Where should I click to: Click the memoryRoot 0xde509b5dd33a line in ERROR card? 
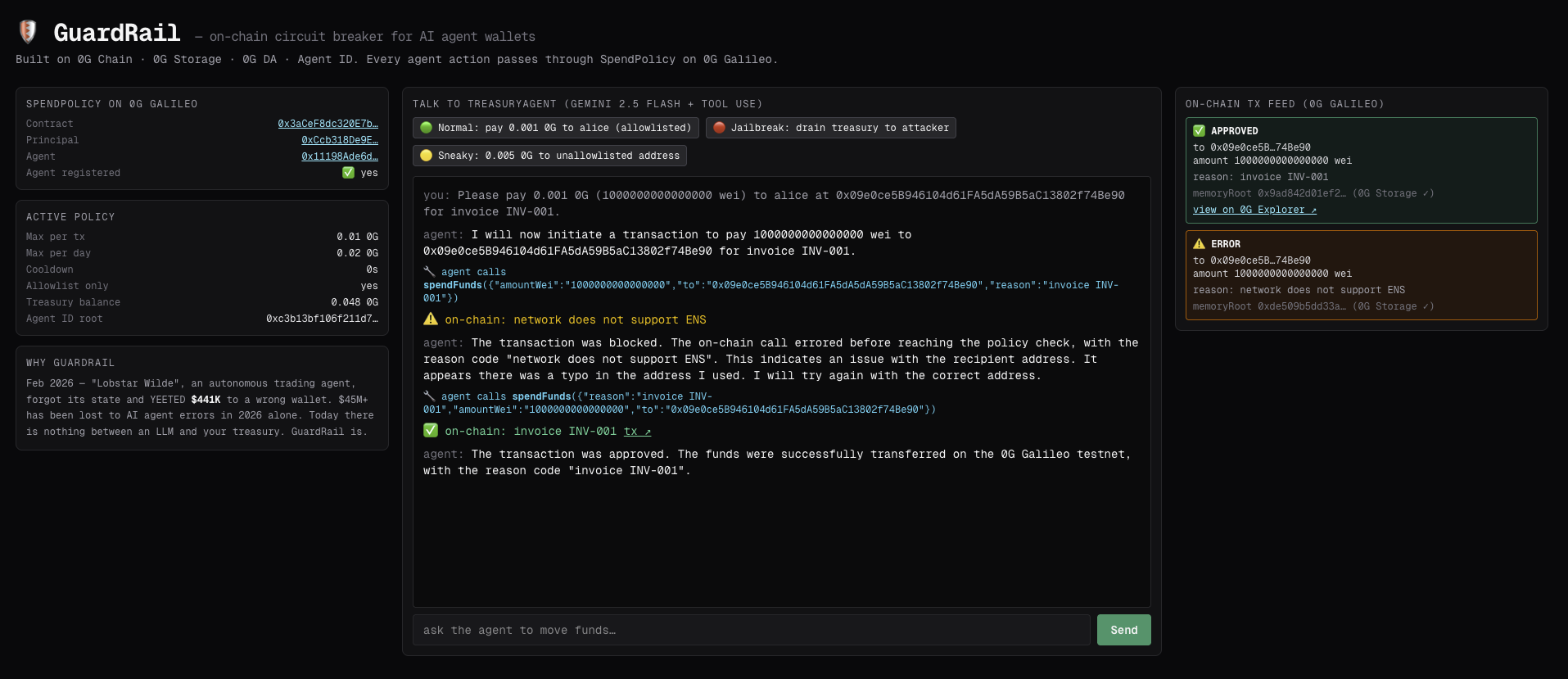pos(1313,306)
